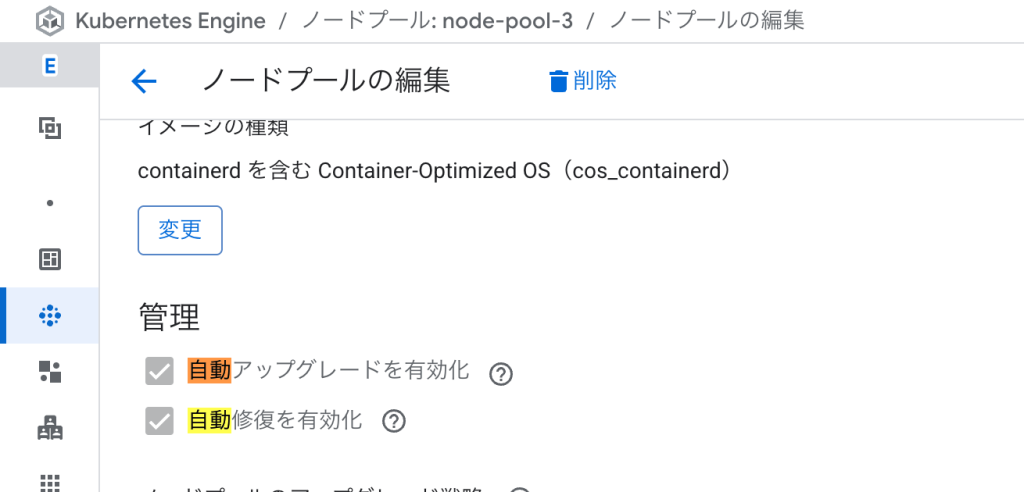Click the 削除 trash button

[x=583, y=81]
